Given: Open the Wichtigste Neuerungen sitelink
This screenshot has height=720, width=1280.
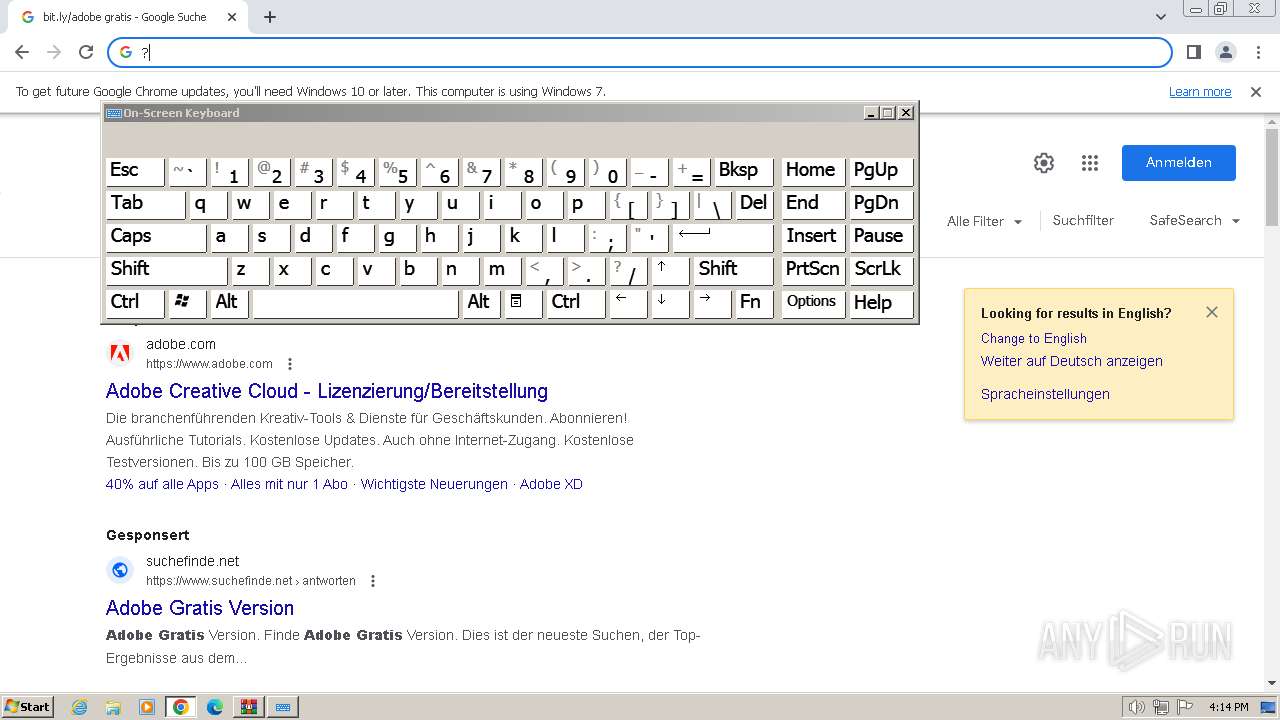Looking at the screenshot, I should tap(434, 484).
